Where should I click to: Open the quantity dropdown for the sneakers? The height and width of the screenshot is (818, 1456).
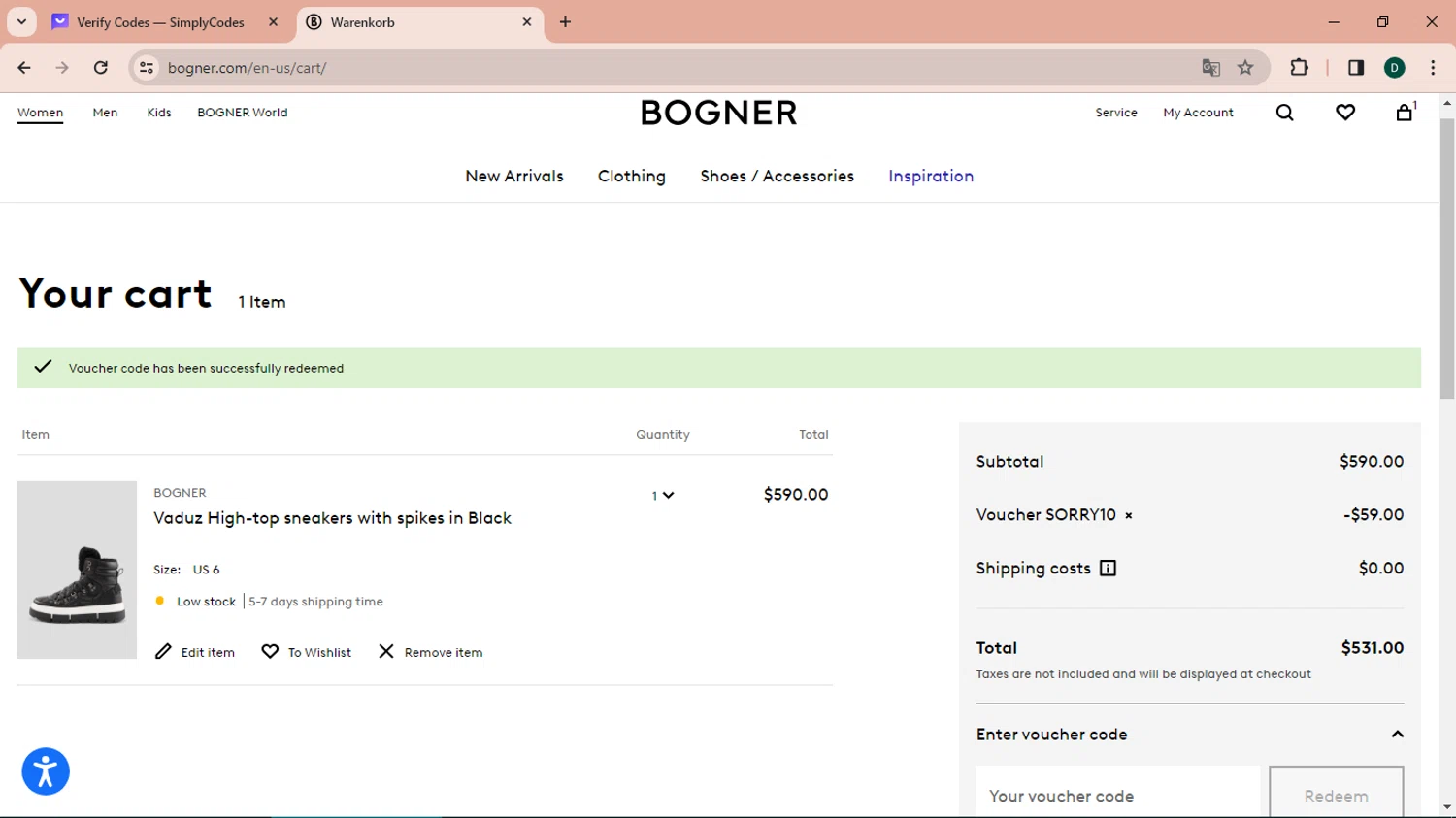tap(662, 495)
